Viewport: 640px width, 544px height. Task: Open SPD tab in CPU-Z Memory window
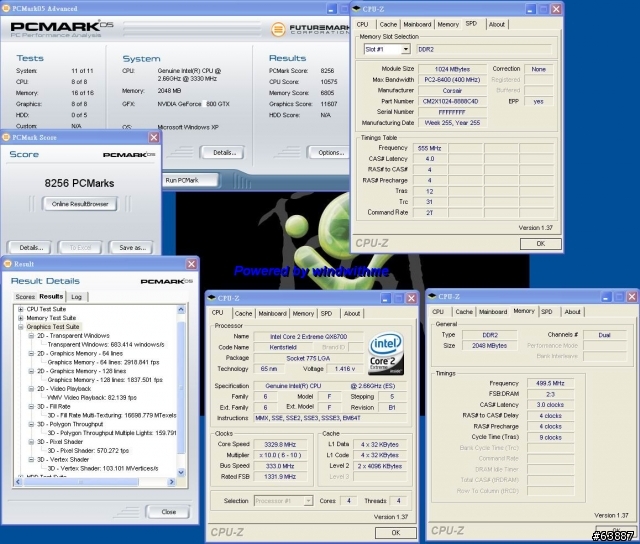[547, 312]
